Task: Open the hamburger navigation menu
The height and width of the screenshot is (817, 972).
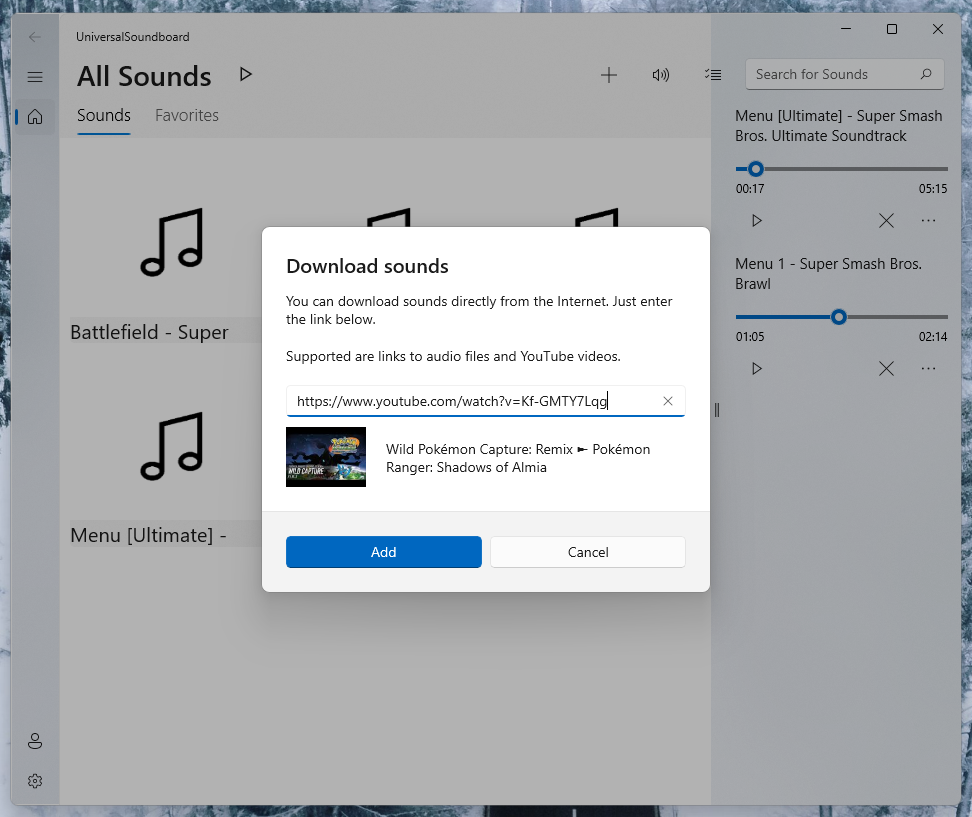Action: [35, 77]
